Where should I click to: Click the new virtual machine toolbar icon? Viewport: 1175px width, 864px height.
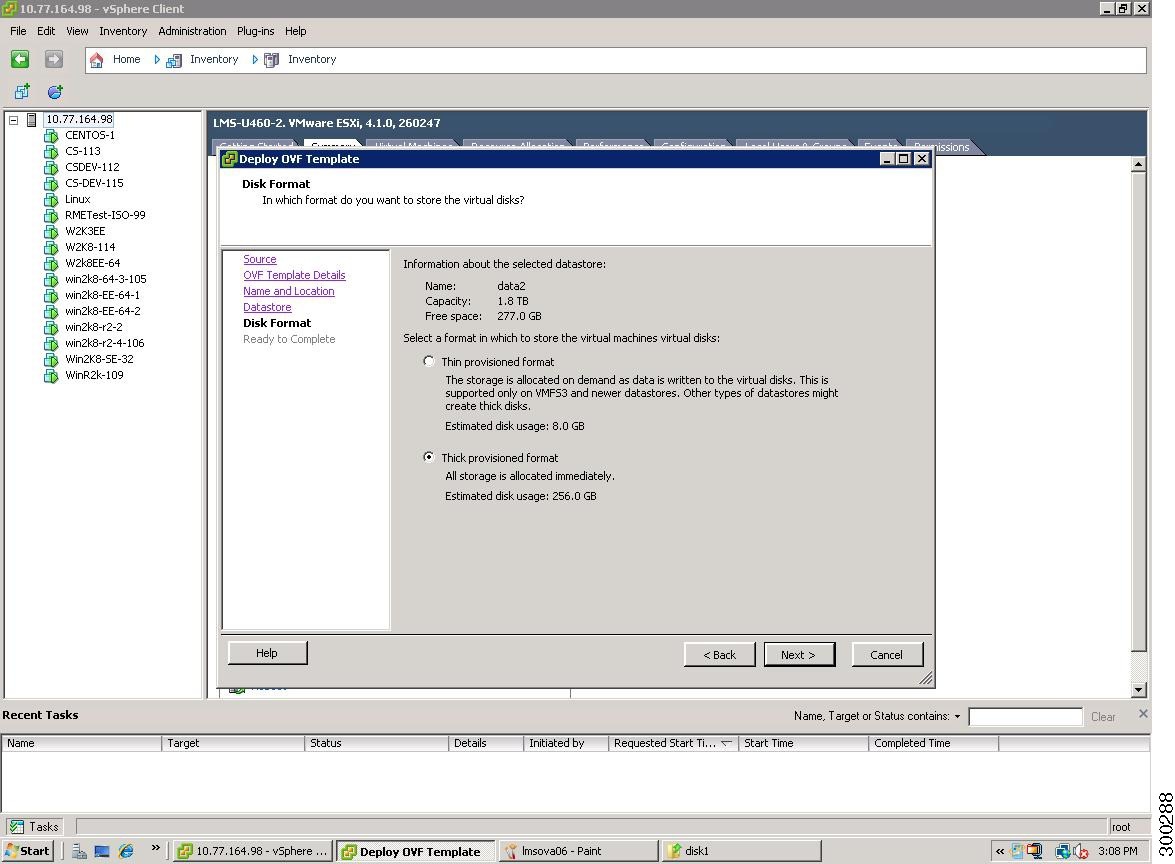pyautogui.click(x=22, y=91)
